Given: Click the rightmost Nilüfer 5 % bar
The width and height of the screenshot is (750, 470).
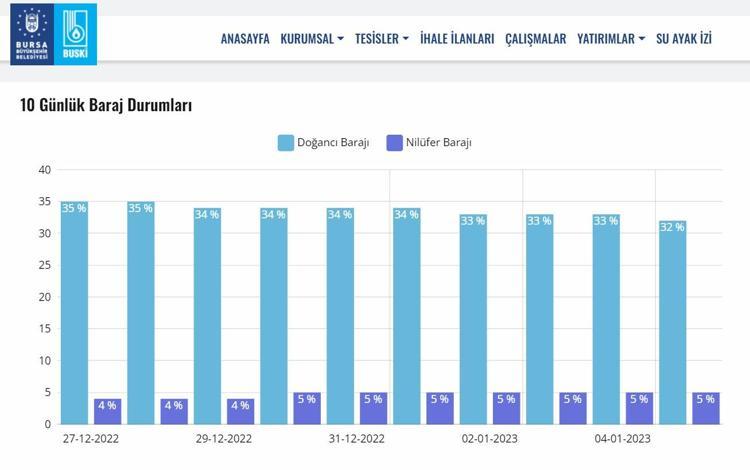Looking at the screenshot, I should pos(705,408).
